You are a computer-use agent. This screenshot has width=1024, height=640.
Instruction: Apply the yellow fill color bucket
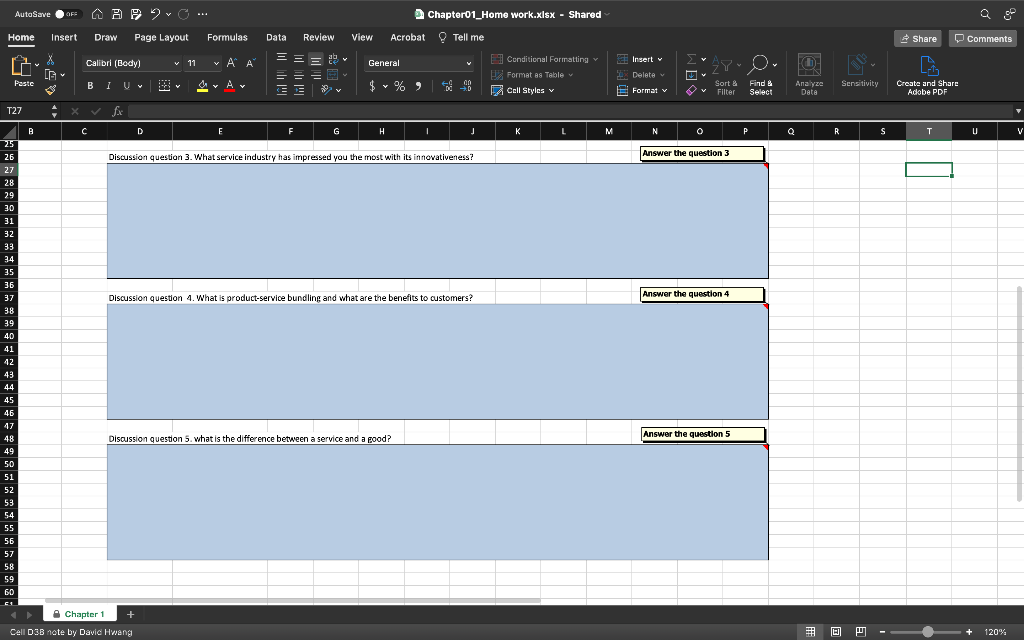pyautogui.click(x=202, y=86)
